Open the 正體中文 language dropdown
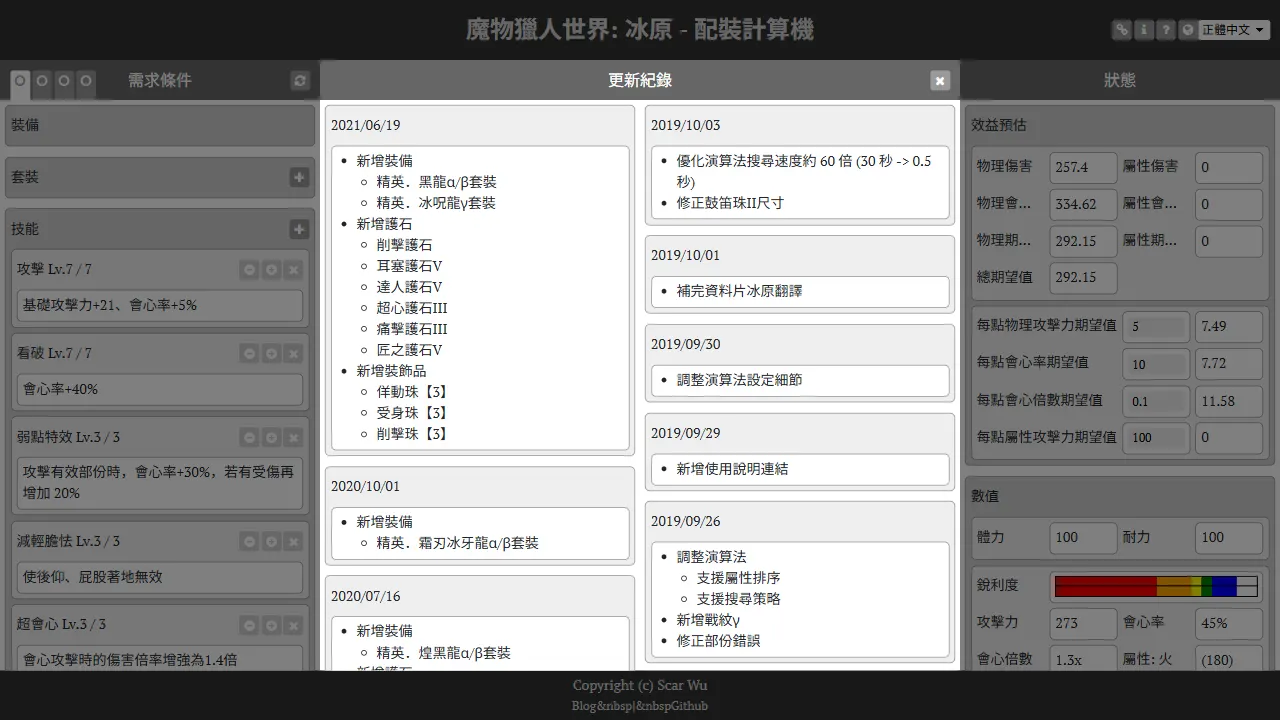Image resolution: width=1280 pixels, height=720 pixels. (1234, 30)
